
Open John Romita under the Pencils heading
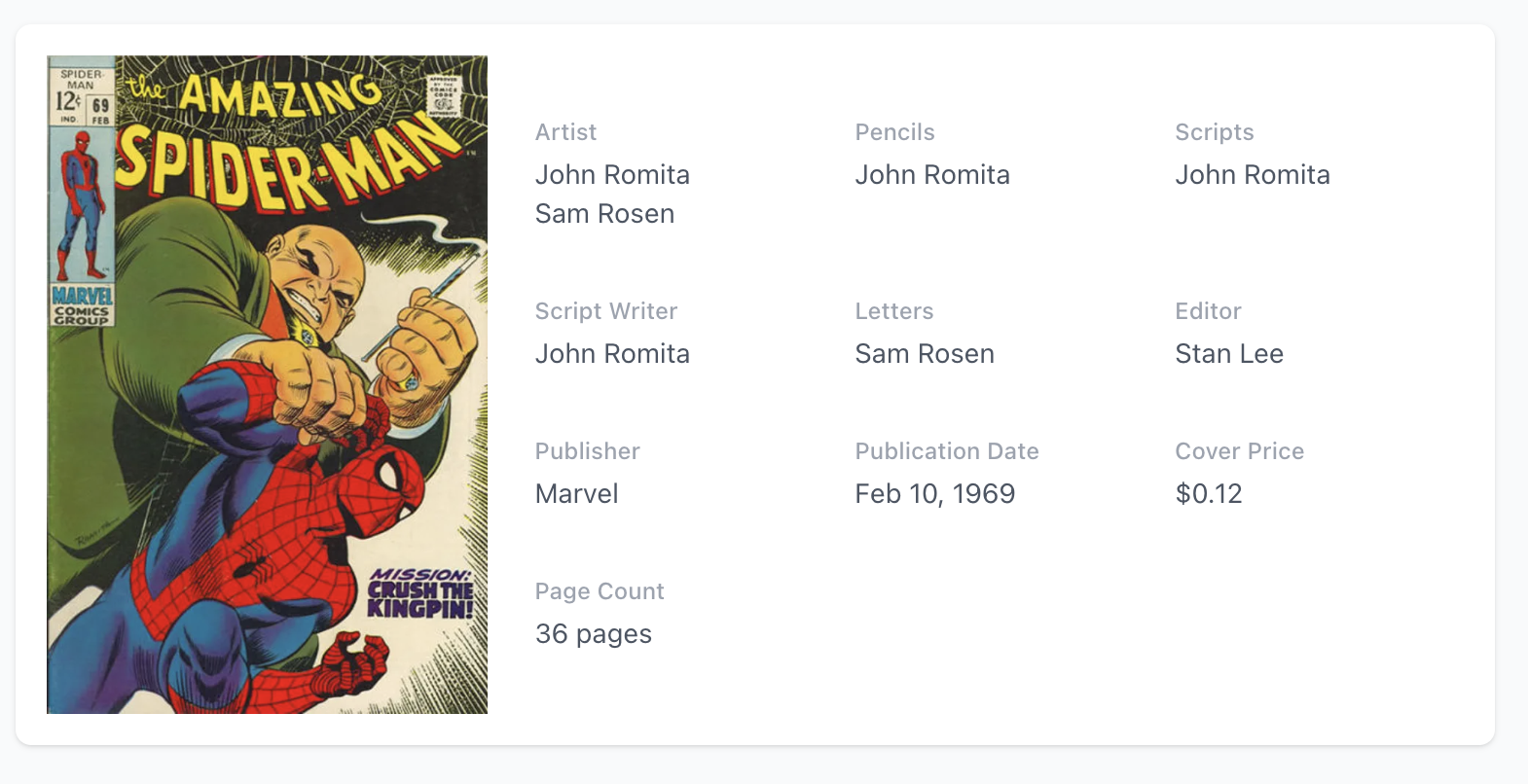[932, 175]
